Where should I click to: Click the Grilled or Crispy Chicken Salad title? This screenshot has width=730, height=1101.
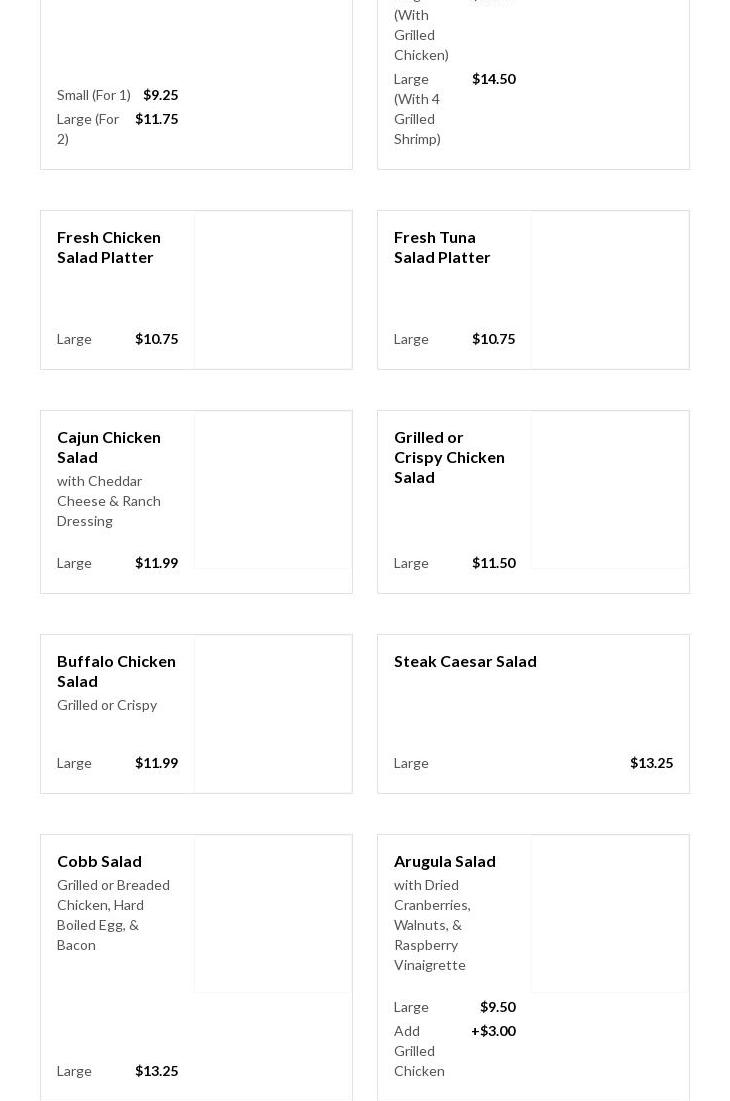pyautogui.click(x=449, y=457)
